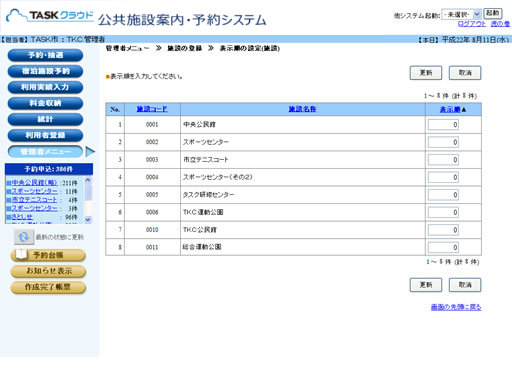The height and width of the screenshot is (384, 512).
Task: Click the タスク研修センター table cell
Action: click(x=303, y=195)
